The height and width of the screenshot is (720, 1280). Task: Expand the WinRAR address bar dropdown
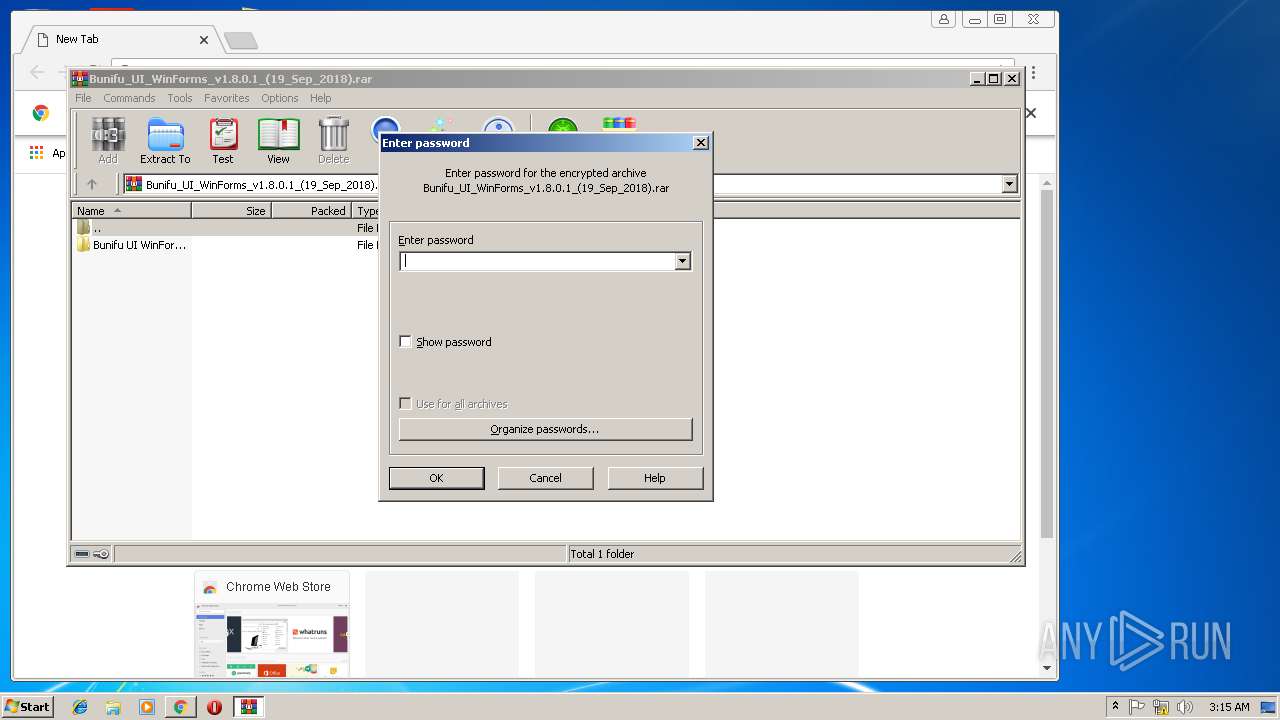click(x=1009, y=184)
